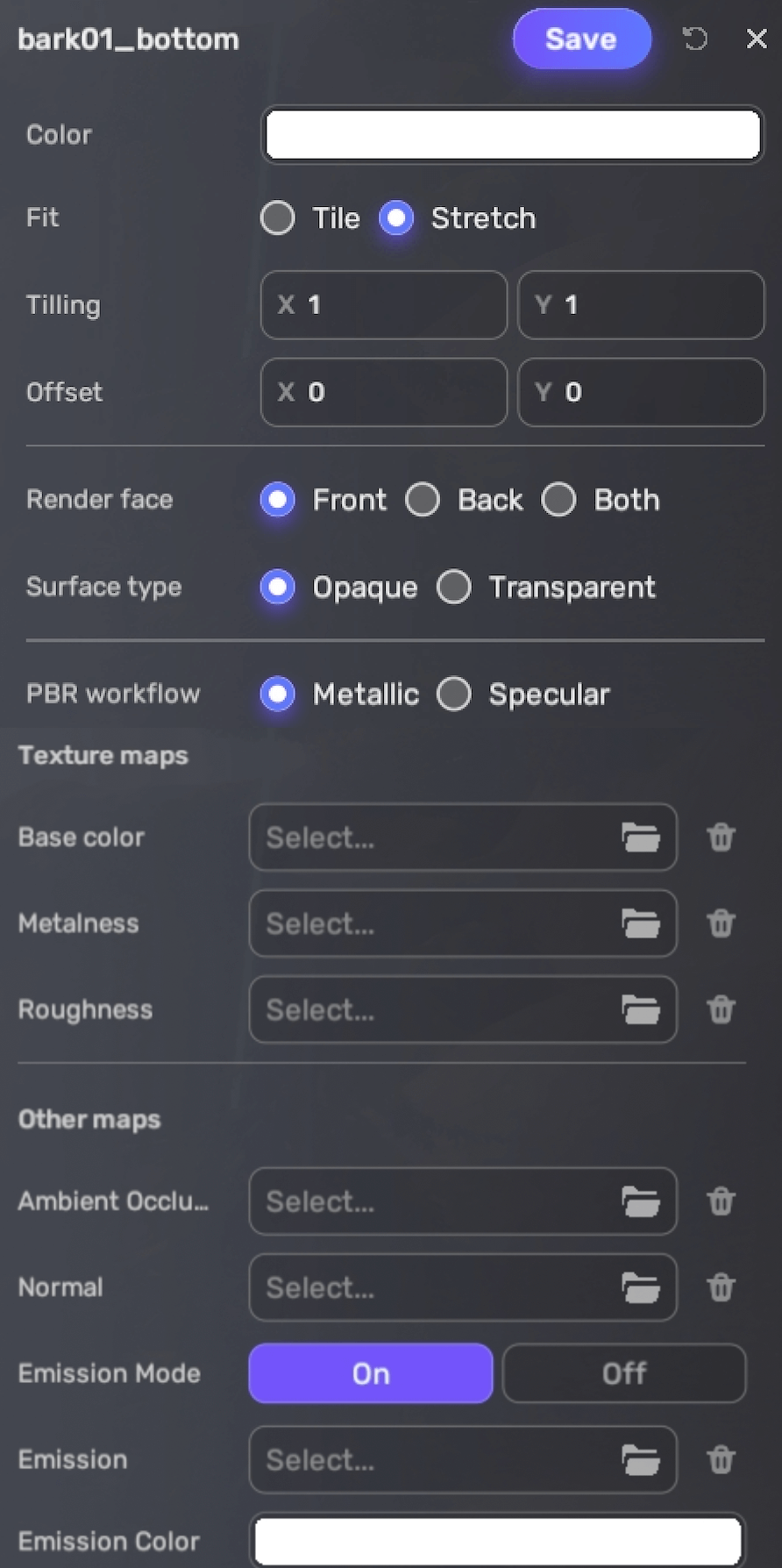
Task: Save the material settings
Action: point(581,39)
